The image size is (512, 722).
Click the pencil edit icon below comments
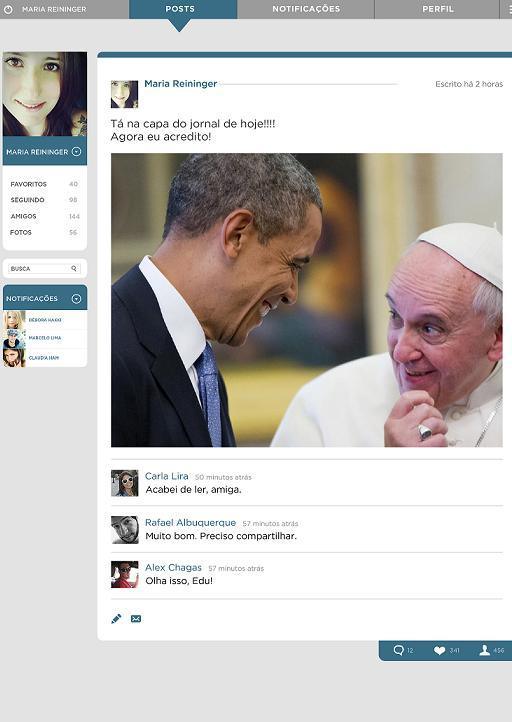pos(116,618)
